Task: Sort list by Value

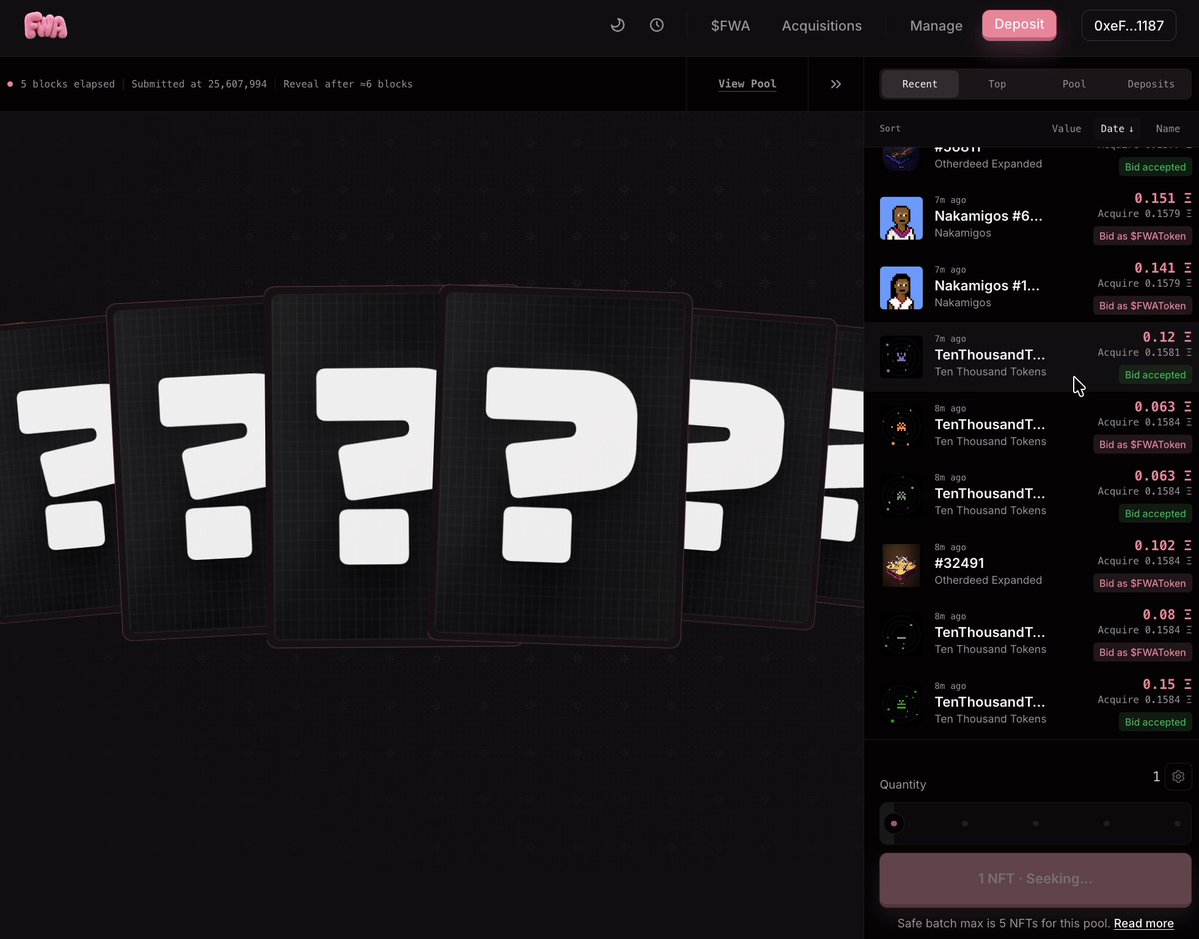Action: [x=1066, y=128]
